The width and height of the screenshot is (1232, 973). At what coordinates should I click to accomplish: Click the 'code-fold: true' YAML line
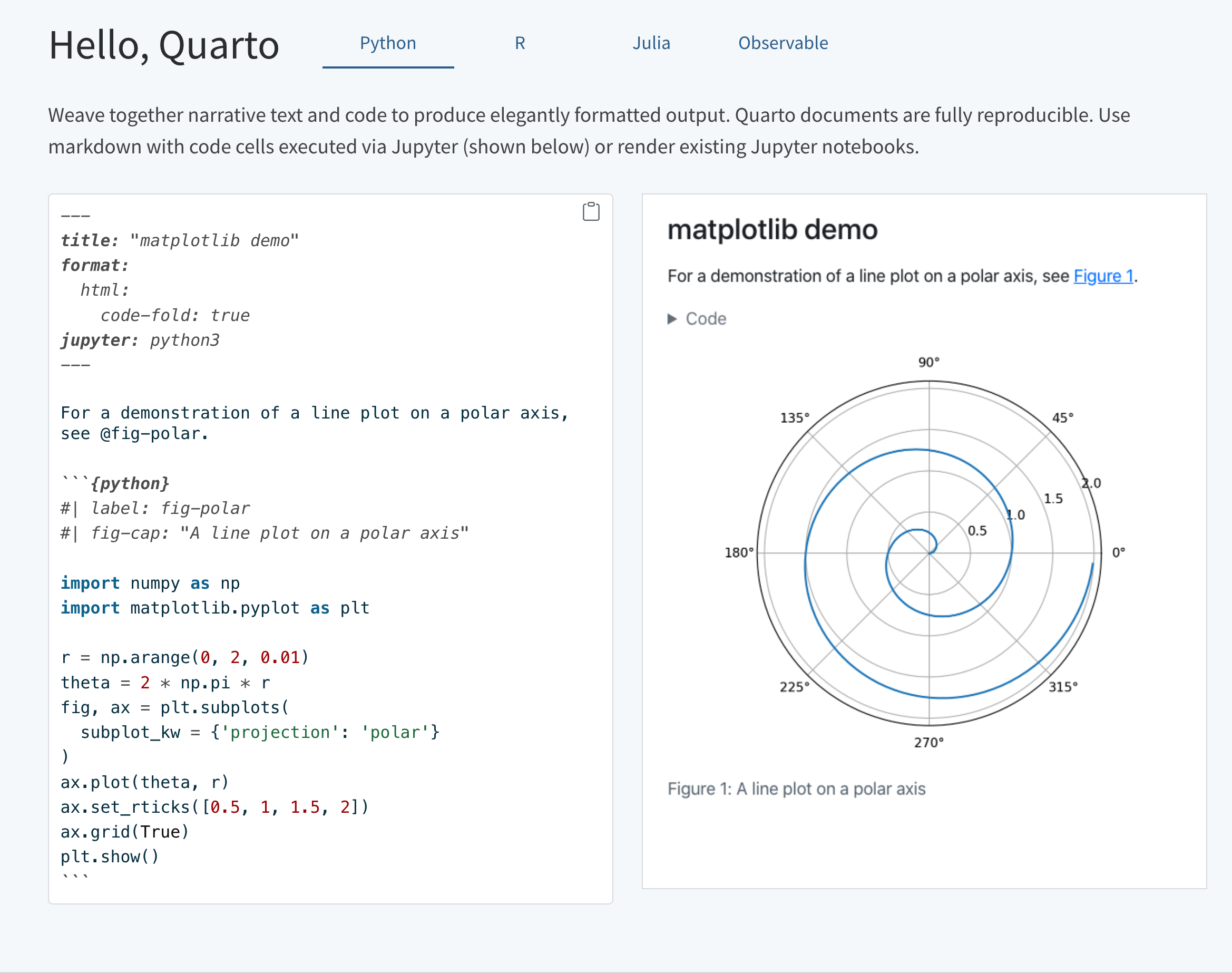(x=175, y=315)
